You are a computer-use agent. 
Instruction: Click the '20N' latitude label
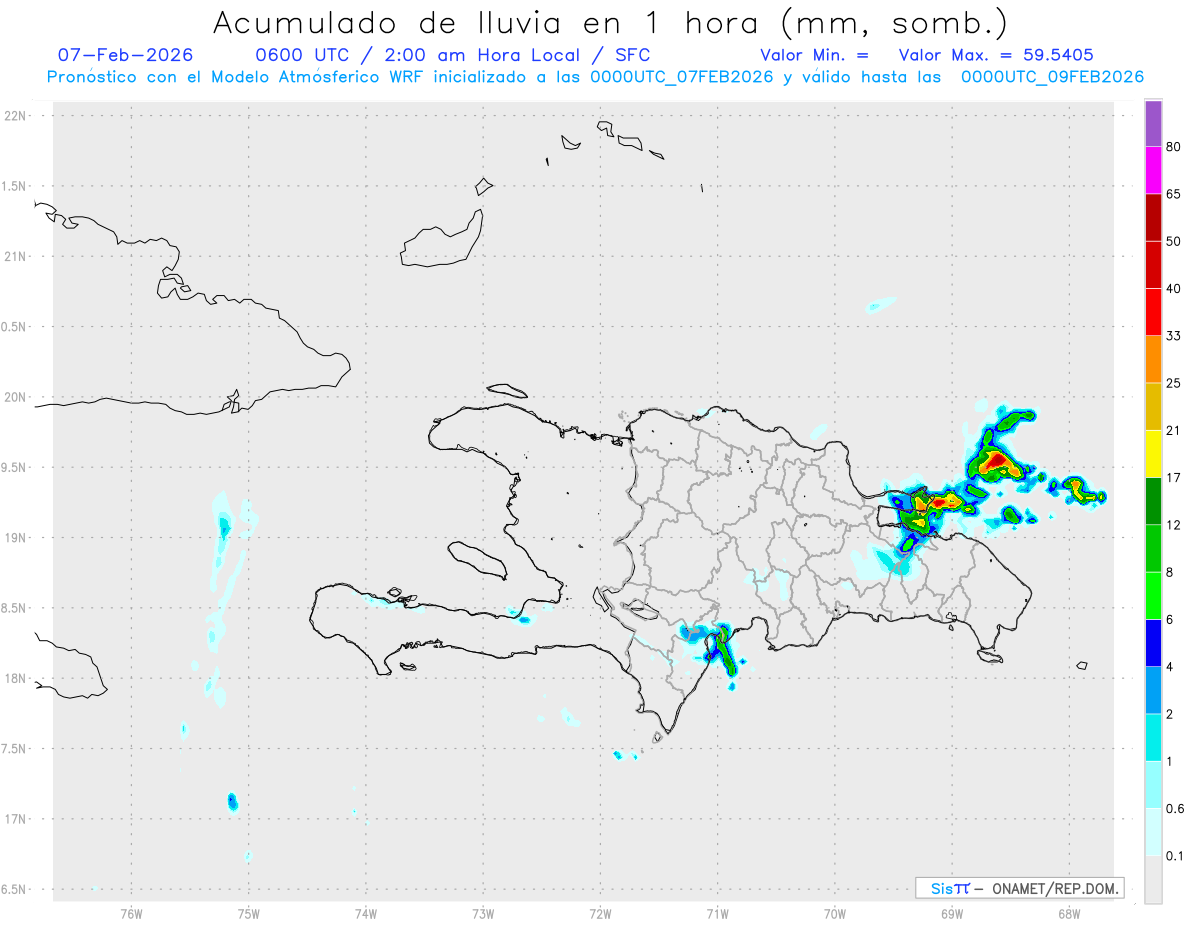16,397
